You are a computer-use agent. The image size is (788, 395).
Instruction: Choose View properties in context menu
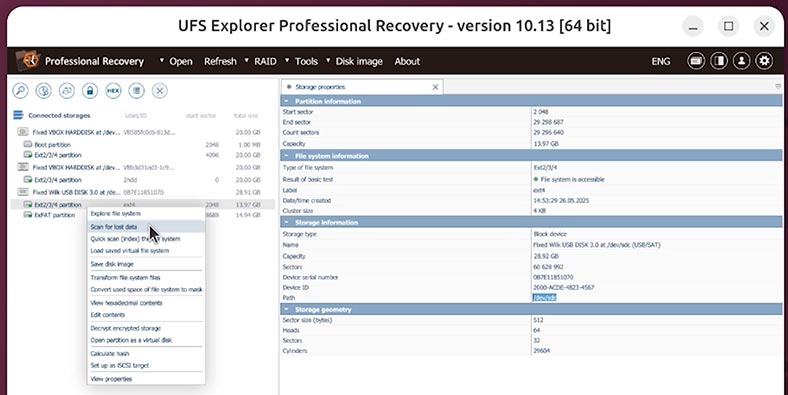[x=146, y=379]
